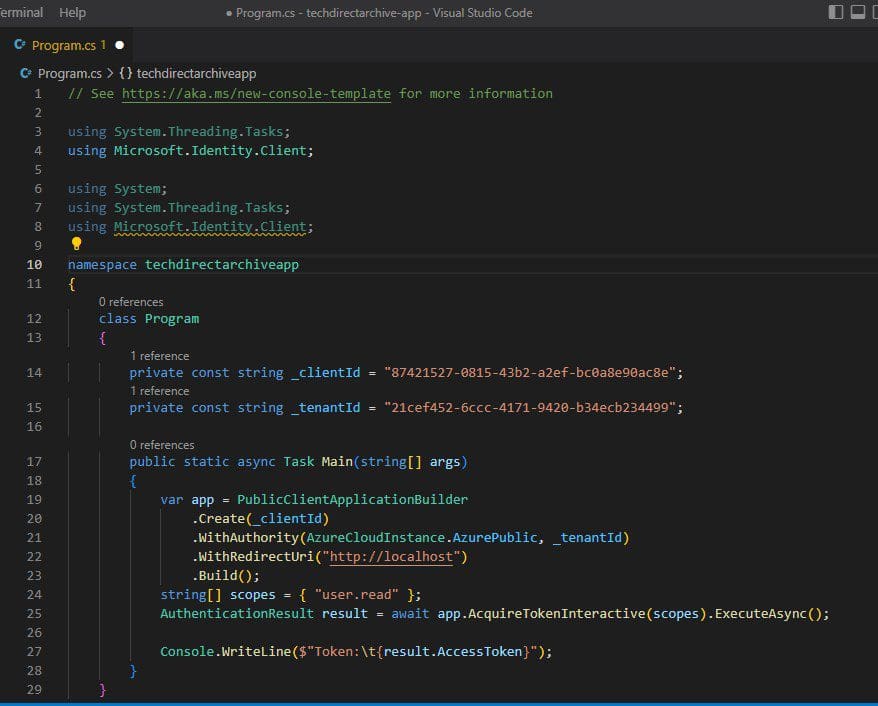Click unsaved dot on Program.cs tab

click(119, 45)
